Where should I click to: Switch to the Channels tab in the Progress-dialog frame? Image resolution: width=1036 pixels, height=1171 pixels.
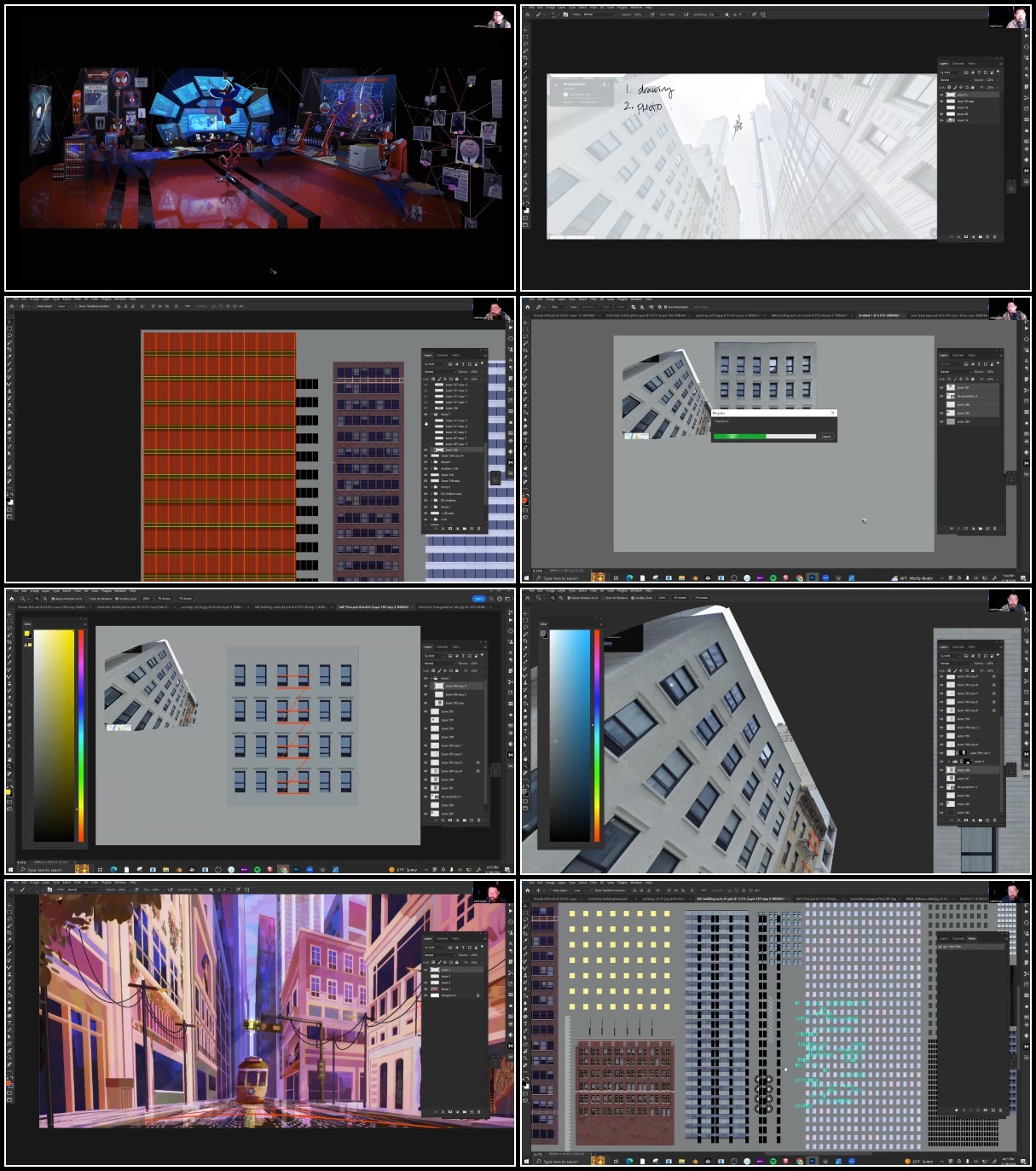coord(958,356)
